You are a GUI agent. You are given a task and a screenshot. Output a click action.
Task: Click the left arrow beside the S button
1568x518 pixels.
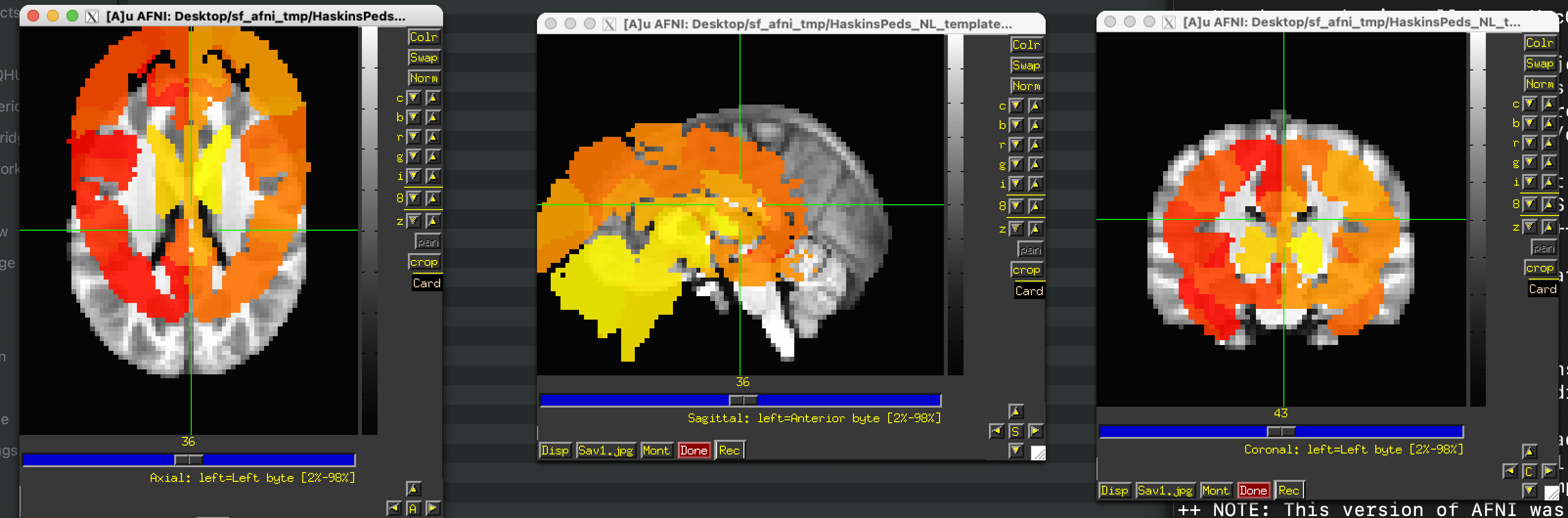[x=996, y=431]
